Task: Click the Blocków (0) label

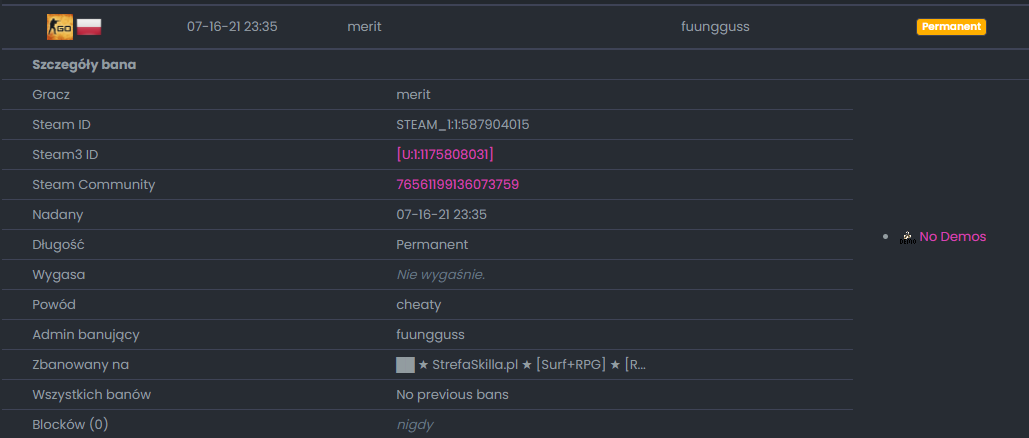Action: pyautogui.click(x=70, y=425)
